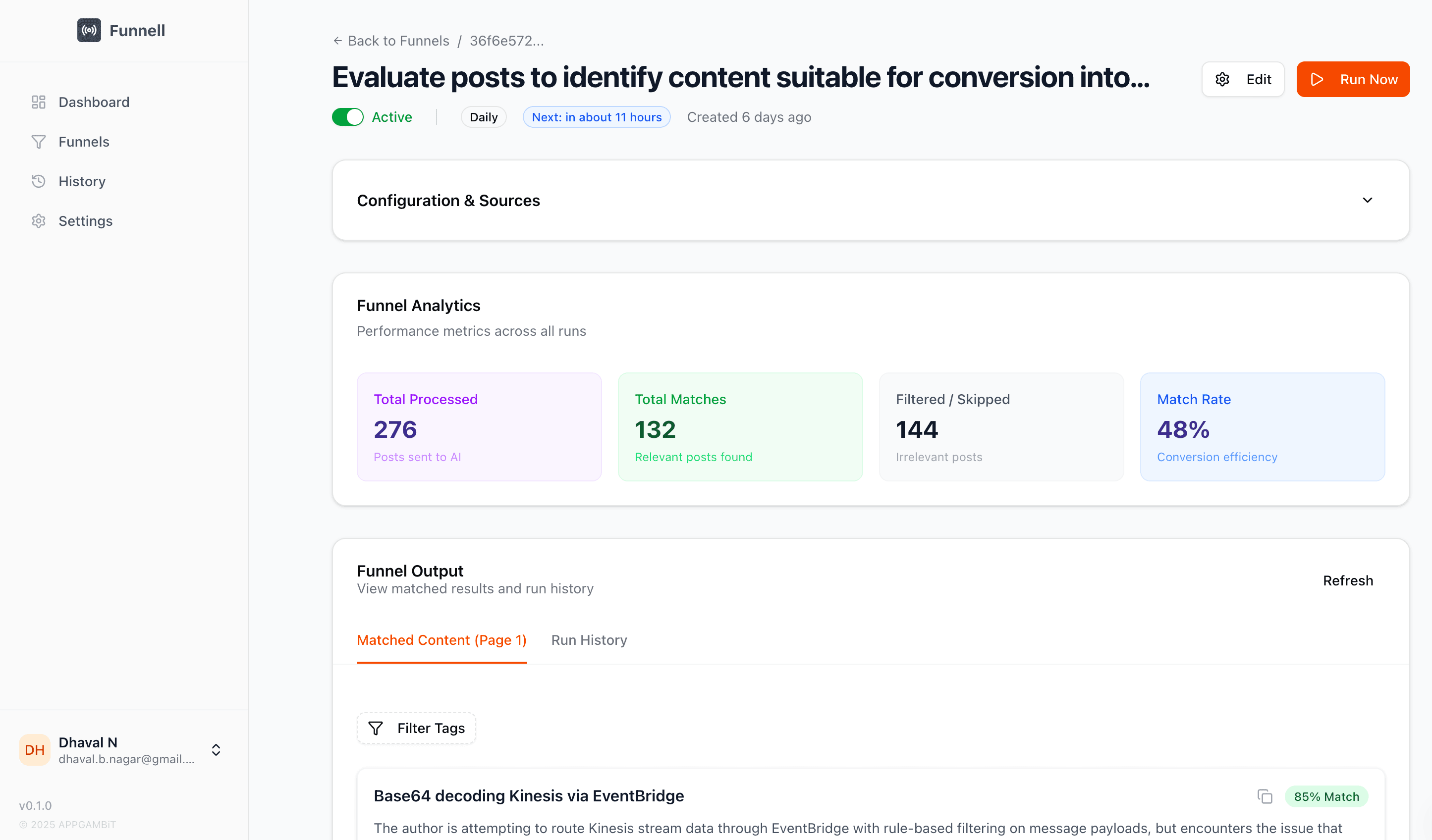Screen dimensions: 1432x840
Task: Select the Matched Content (Page 1) tab
Action: tap(441, 640)
